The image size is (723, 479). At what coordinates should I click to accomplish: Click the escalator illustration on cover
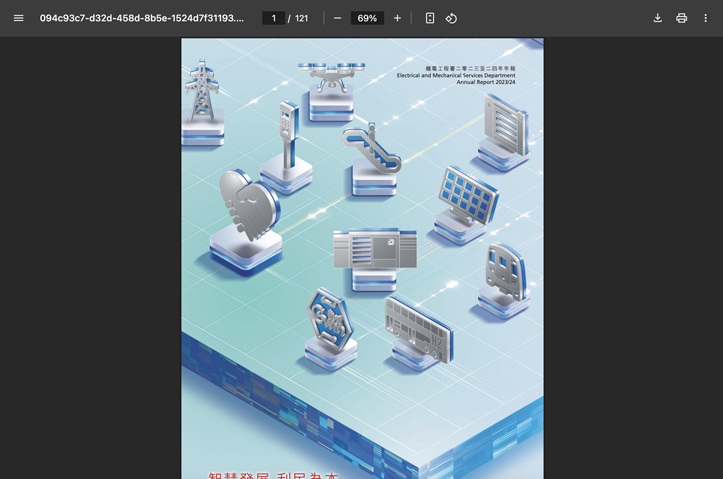pyautogui.click(x=372, y=148)
